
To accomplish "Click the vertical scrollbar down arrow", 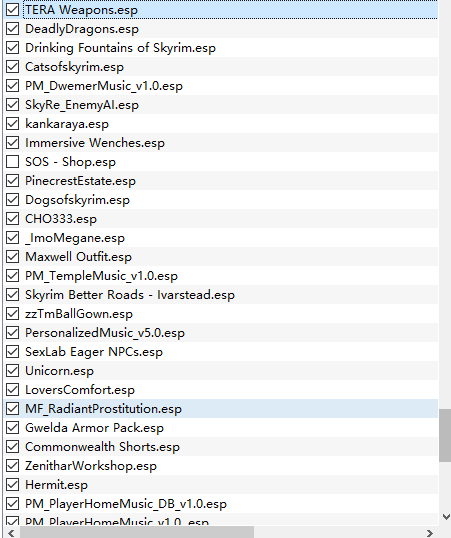I will (x=446, y=516).
